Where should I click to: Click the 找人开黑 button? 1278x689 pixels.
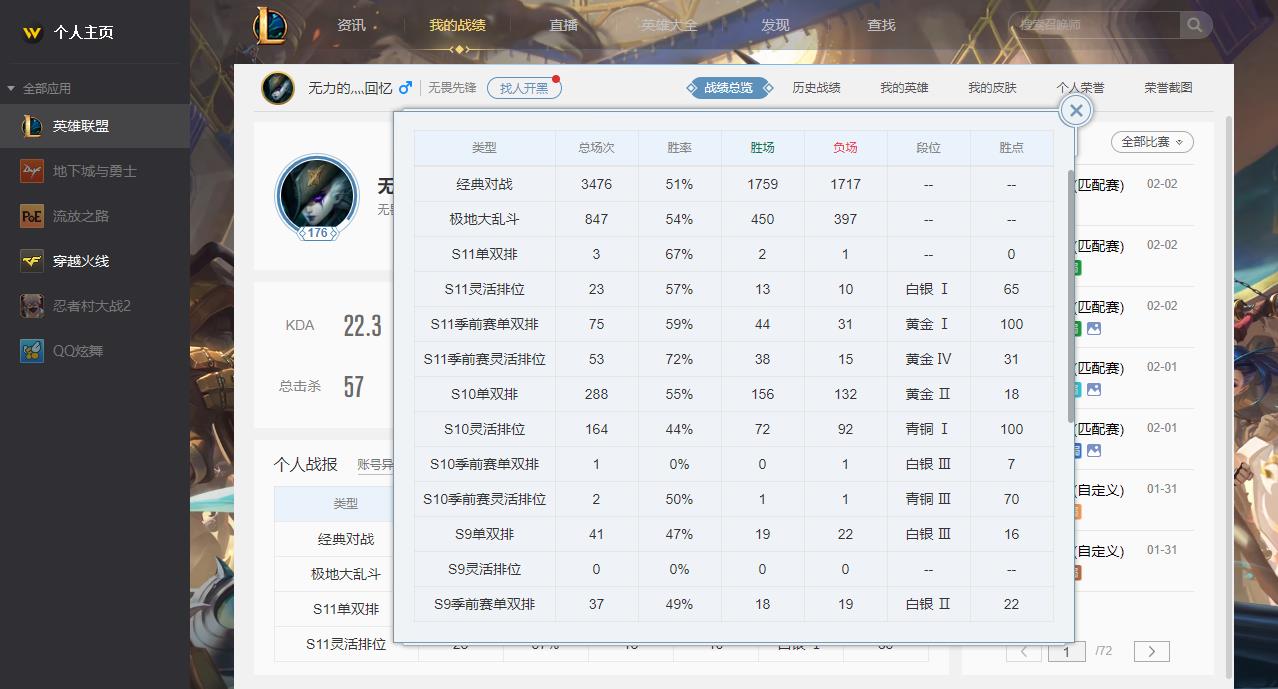(524, 88)
